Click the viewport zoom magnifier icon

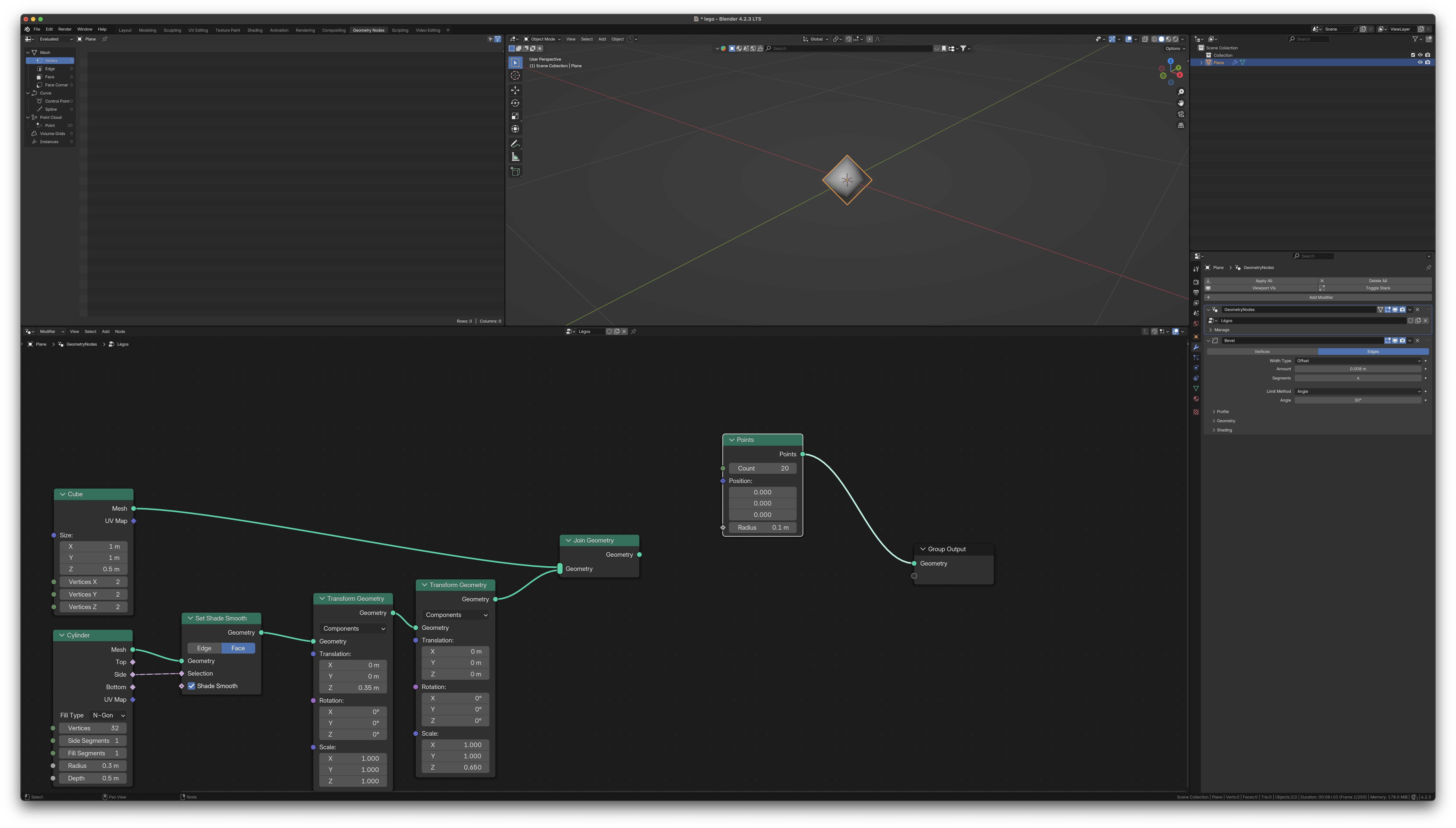[x=1181, y=92]
